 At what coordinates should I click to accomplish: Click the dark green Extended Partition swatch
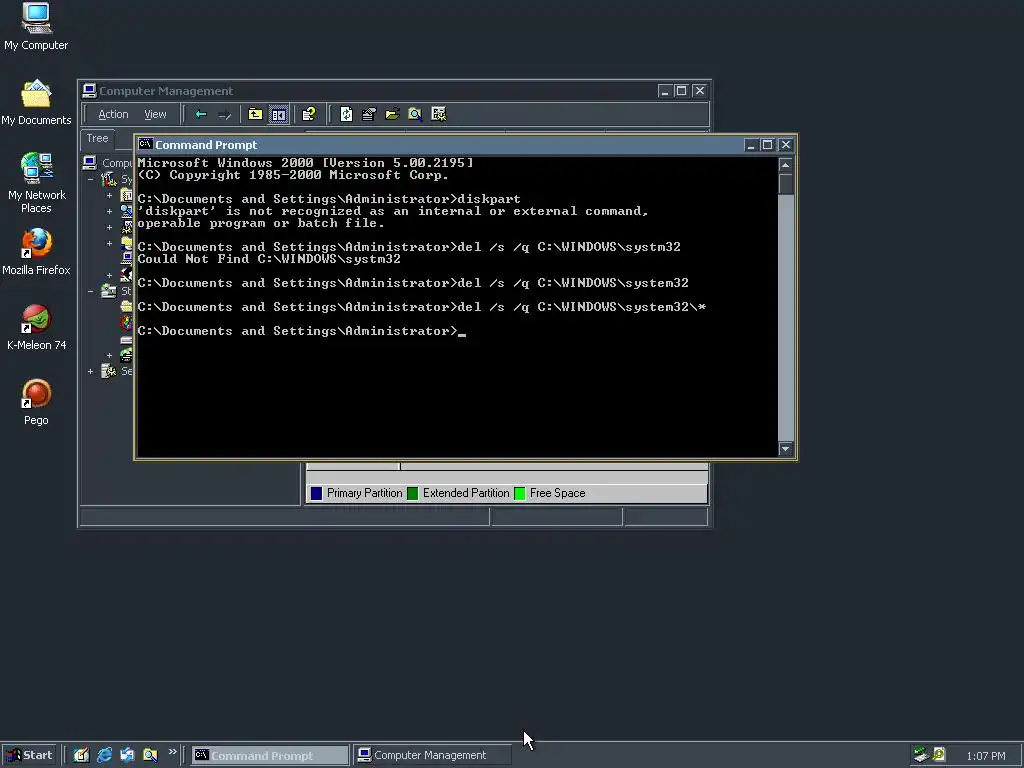413,493
